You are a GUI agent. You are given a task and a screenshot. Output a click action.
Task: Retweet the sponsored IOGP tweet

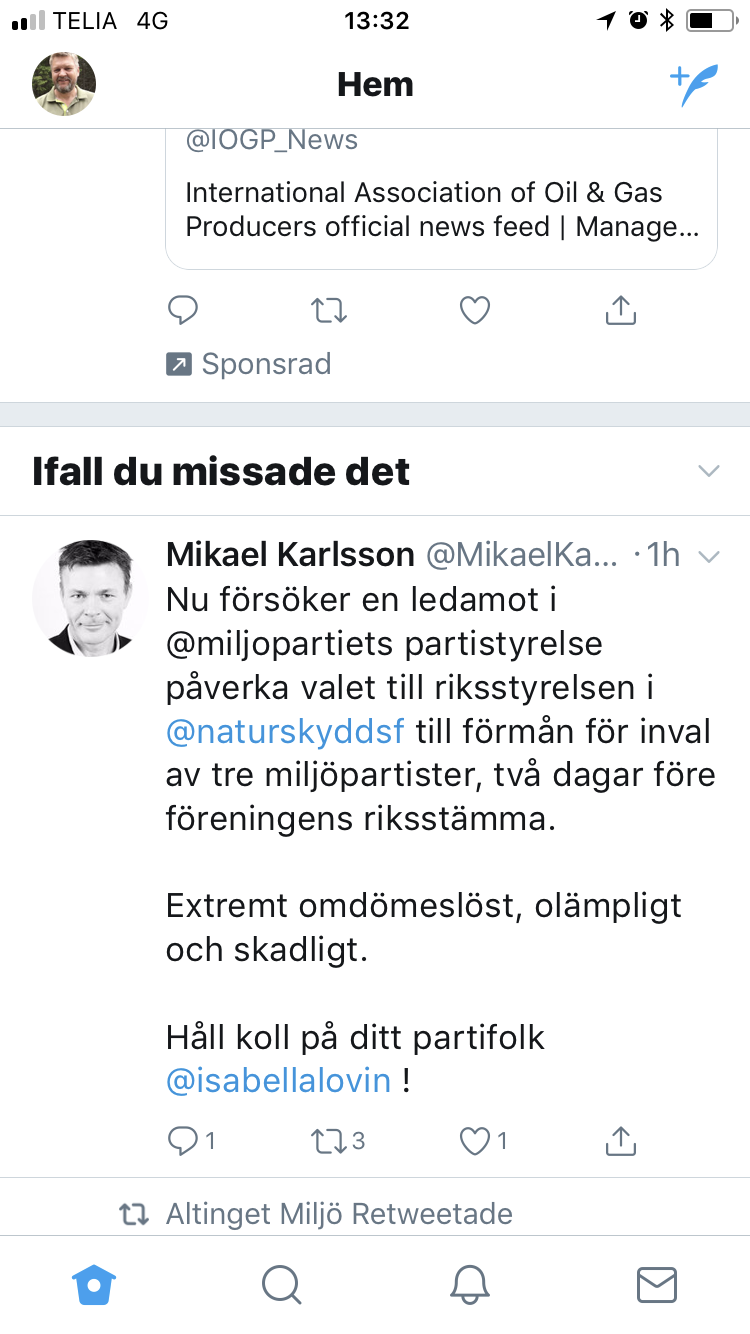(x=329, y=311)
